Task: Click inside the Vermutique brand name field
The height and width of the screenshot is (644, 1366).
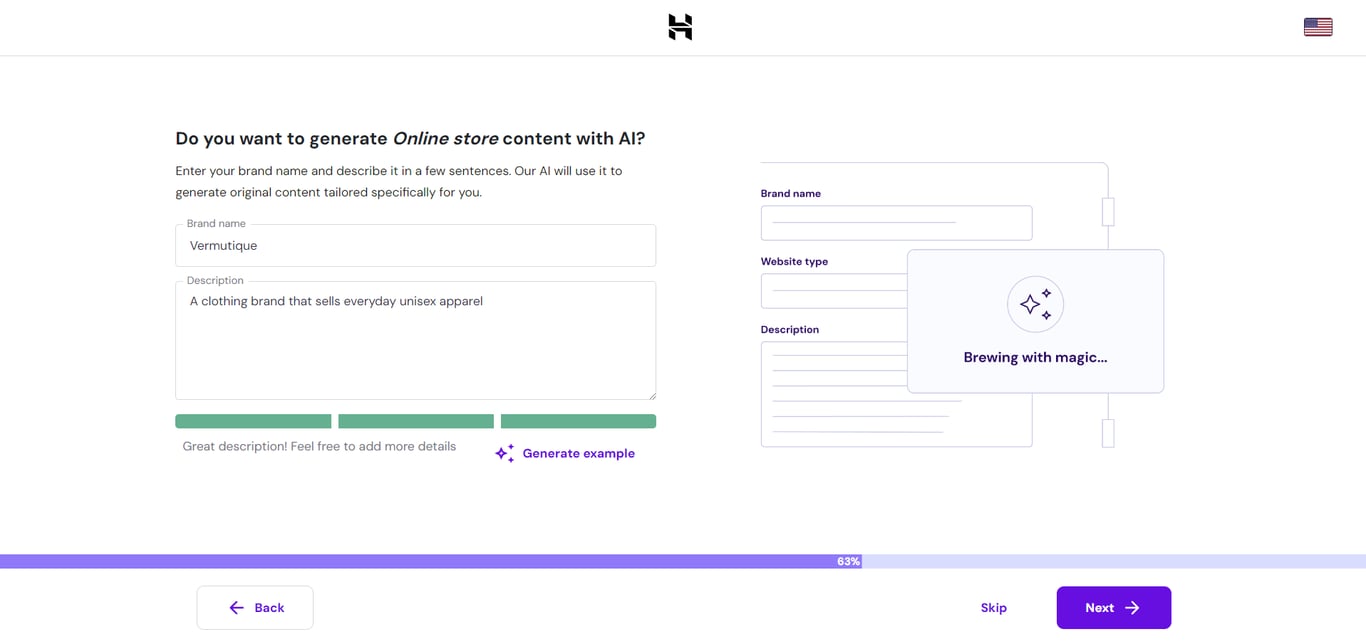Action: click(415, 245)
